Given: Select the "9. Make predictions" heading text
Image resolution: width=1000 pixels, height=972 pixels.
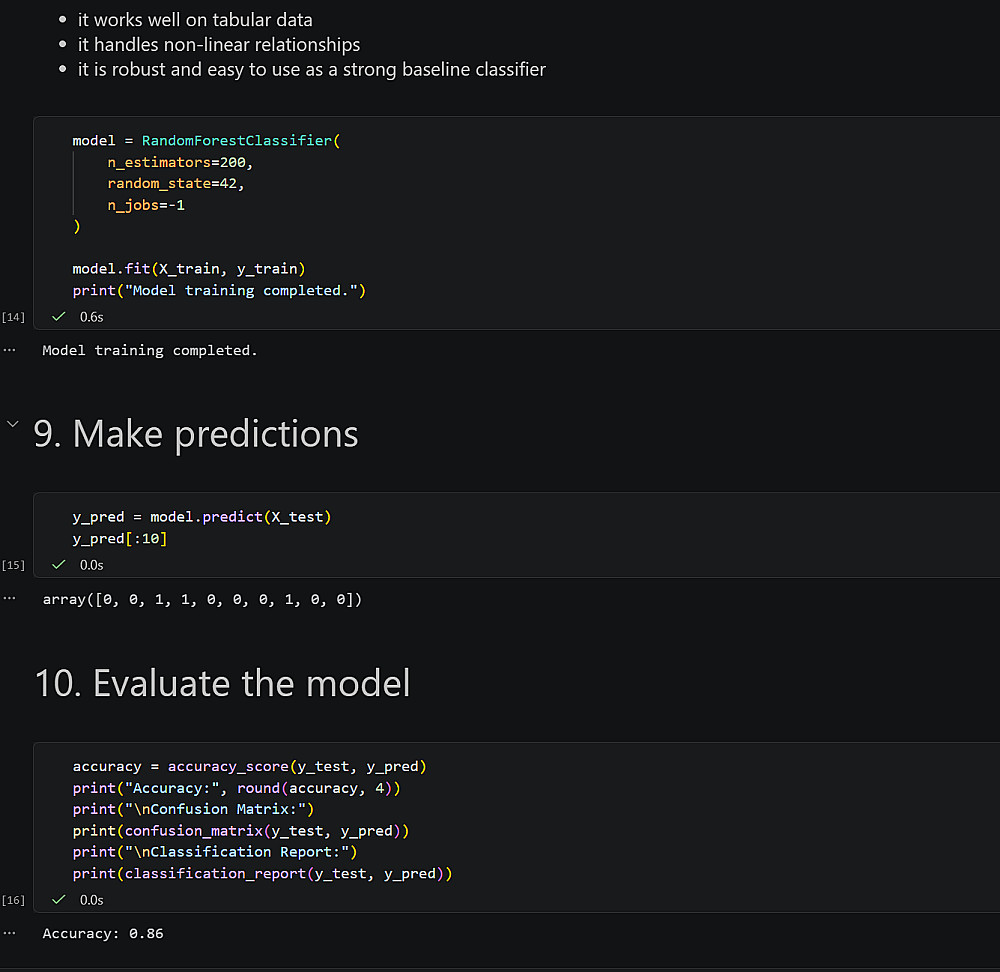Looking at the screenshot, I should click(196, 434).
